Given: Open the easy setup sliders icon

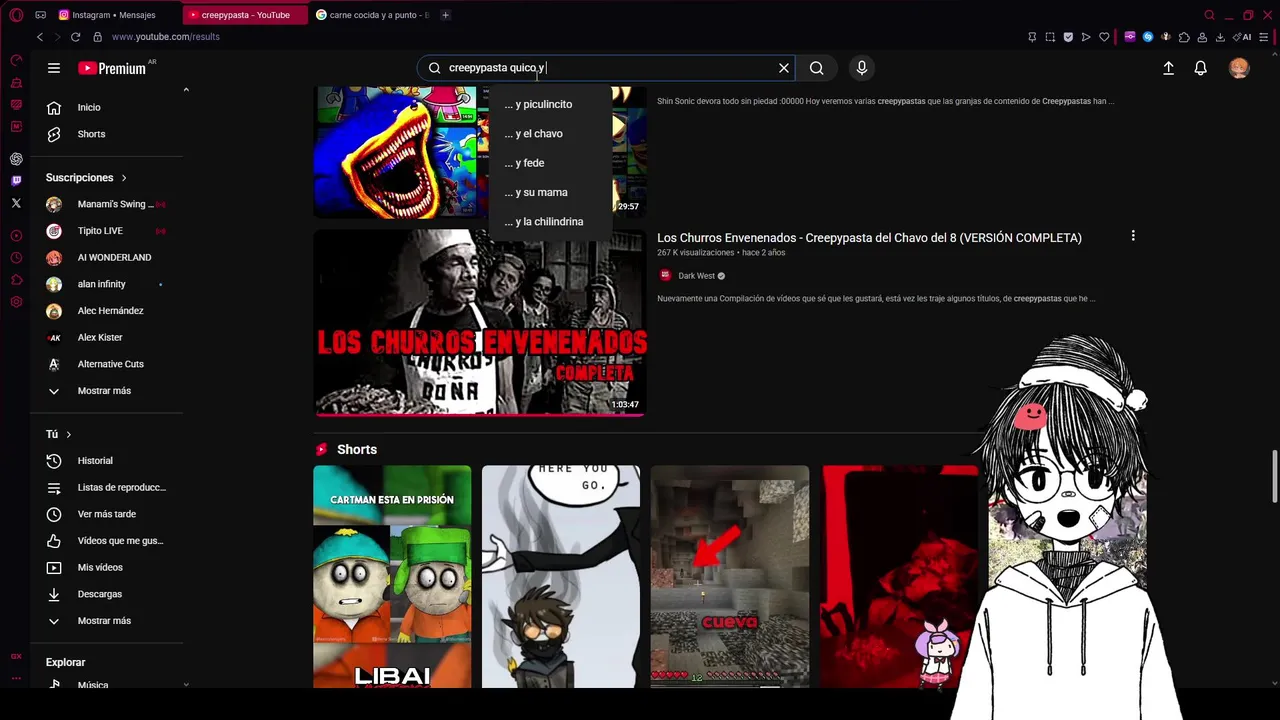Looking at the screenshot, I should pyautogui.click(x=1265, y=37).
